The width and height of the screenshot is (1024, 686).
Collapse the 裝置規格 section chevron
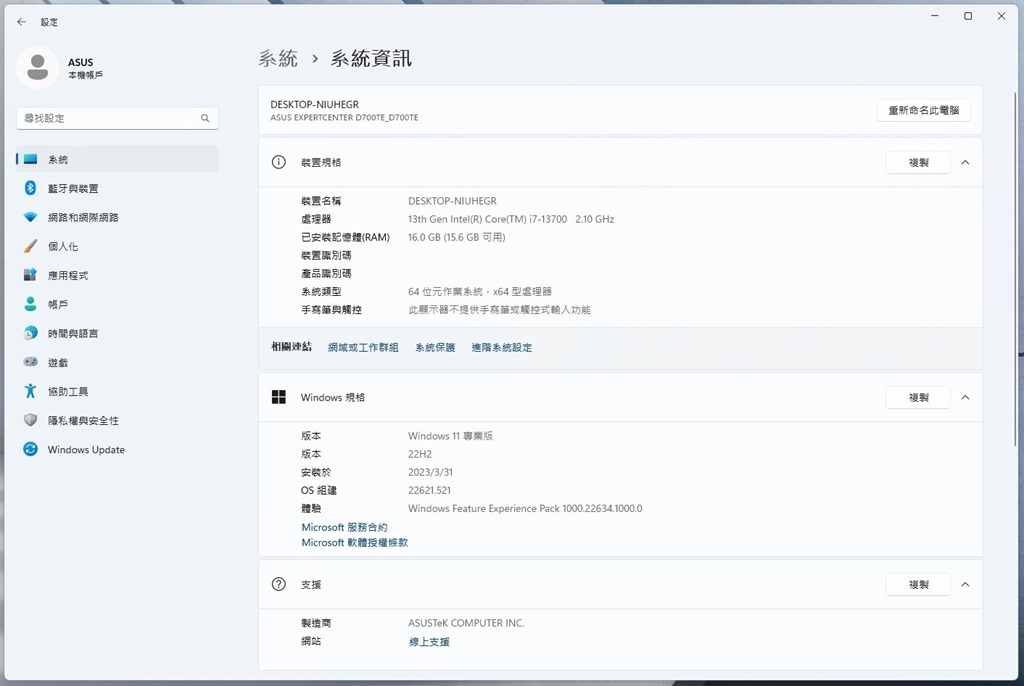tap(965, 162)
